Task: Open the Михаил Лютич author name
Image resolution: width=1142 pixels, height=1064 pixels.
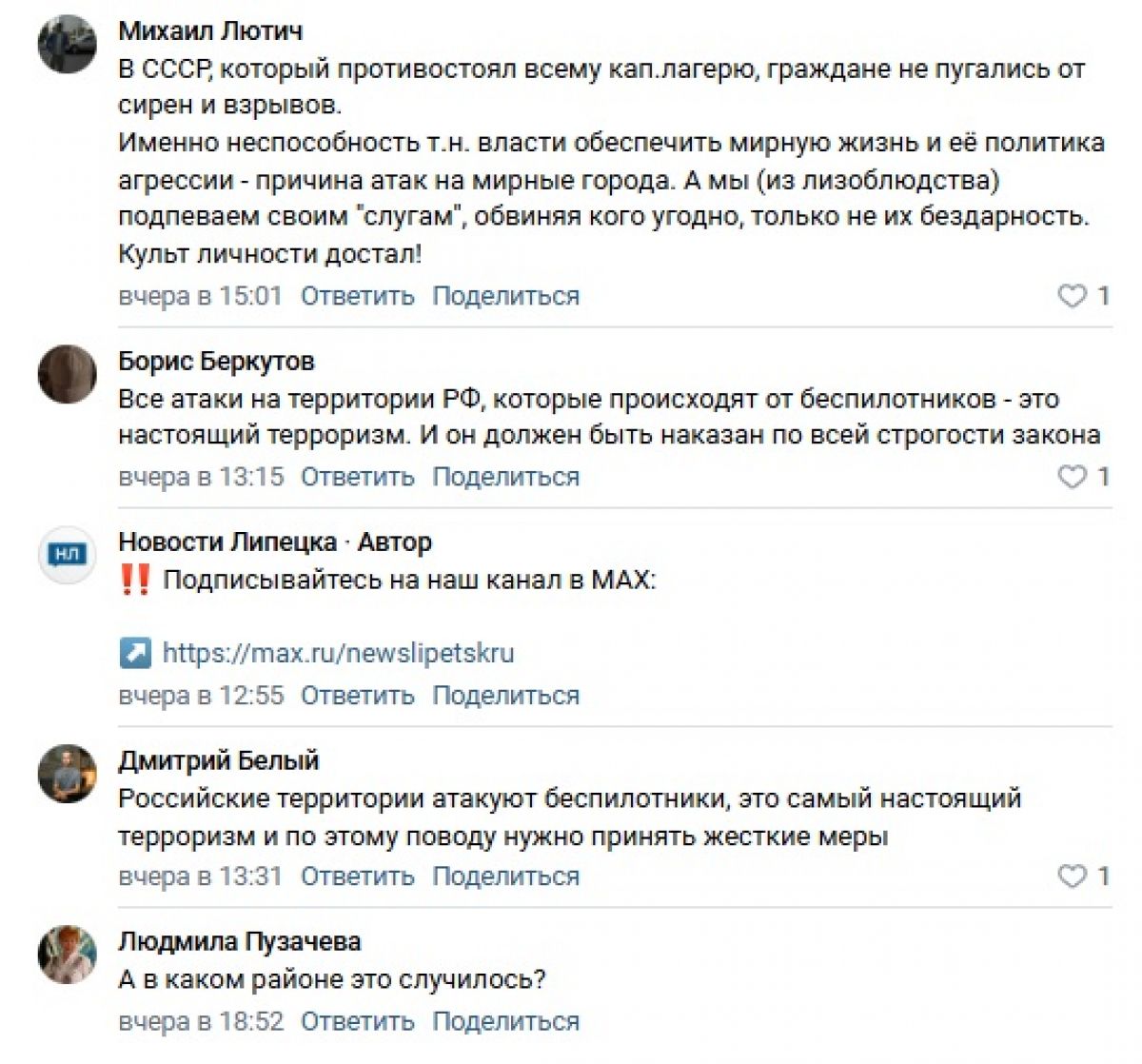Action: click(x=210, y=30)
